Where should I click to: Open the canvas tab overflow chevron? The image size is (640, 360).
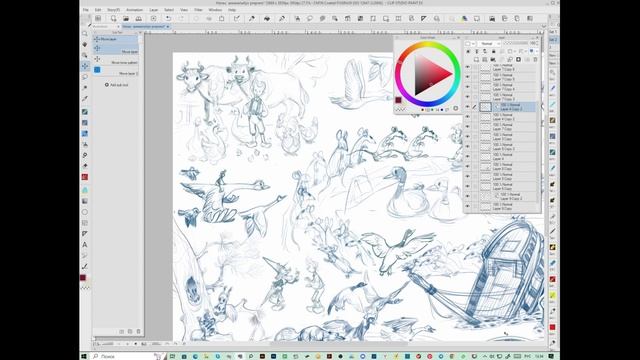tap(543, 27)
